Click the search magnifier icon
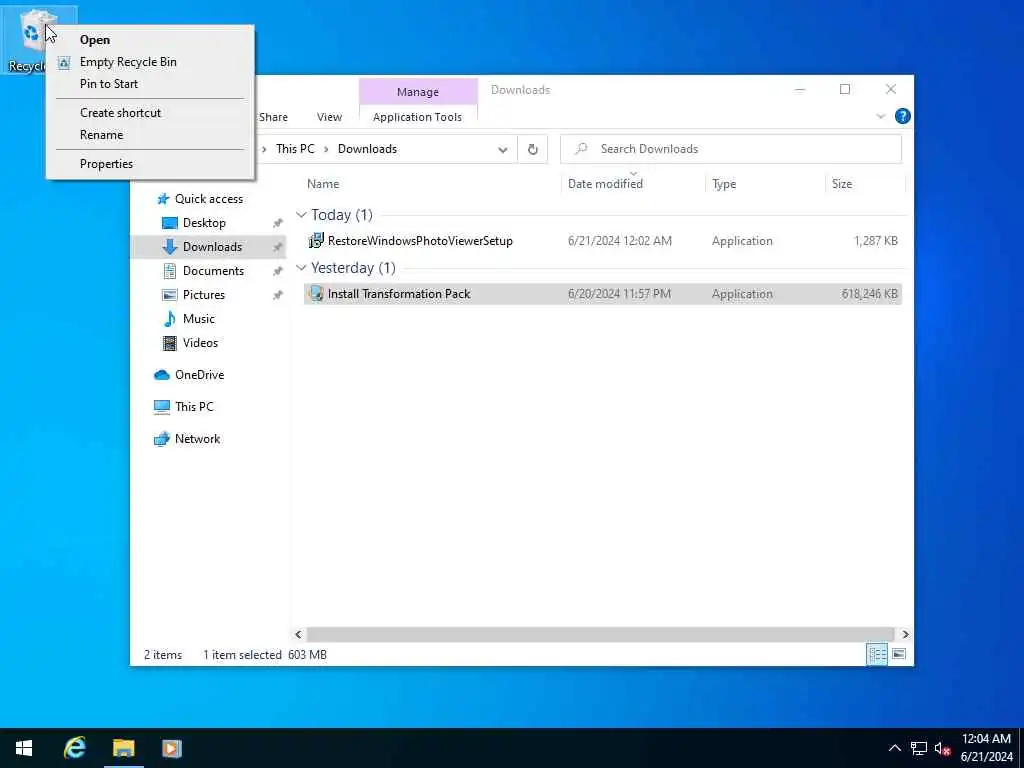Viewport: 1024px width, 768px height. click(x=581, y=149)
